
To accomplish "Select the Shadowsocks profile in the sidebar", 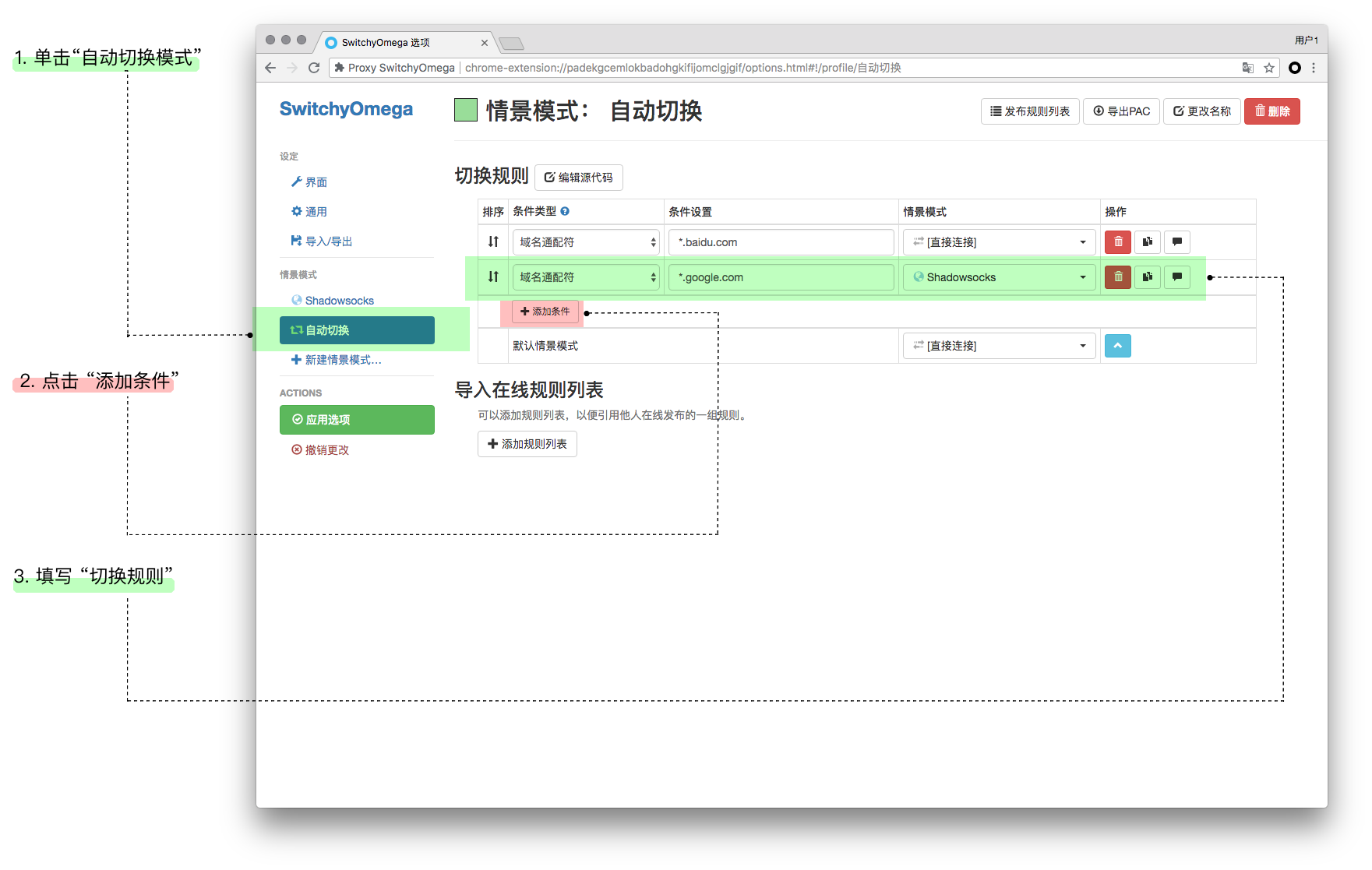I will click(339, 300).
